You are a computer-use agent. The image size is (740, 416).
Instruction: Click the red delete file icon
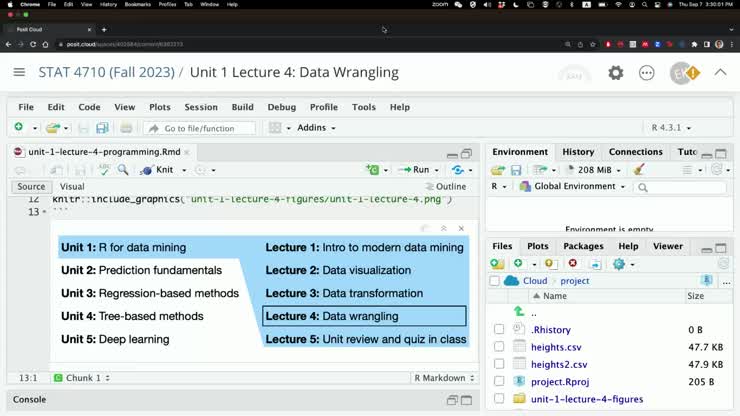[573, 263]
